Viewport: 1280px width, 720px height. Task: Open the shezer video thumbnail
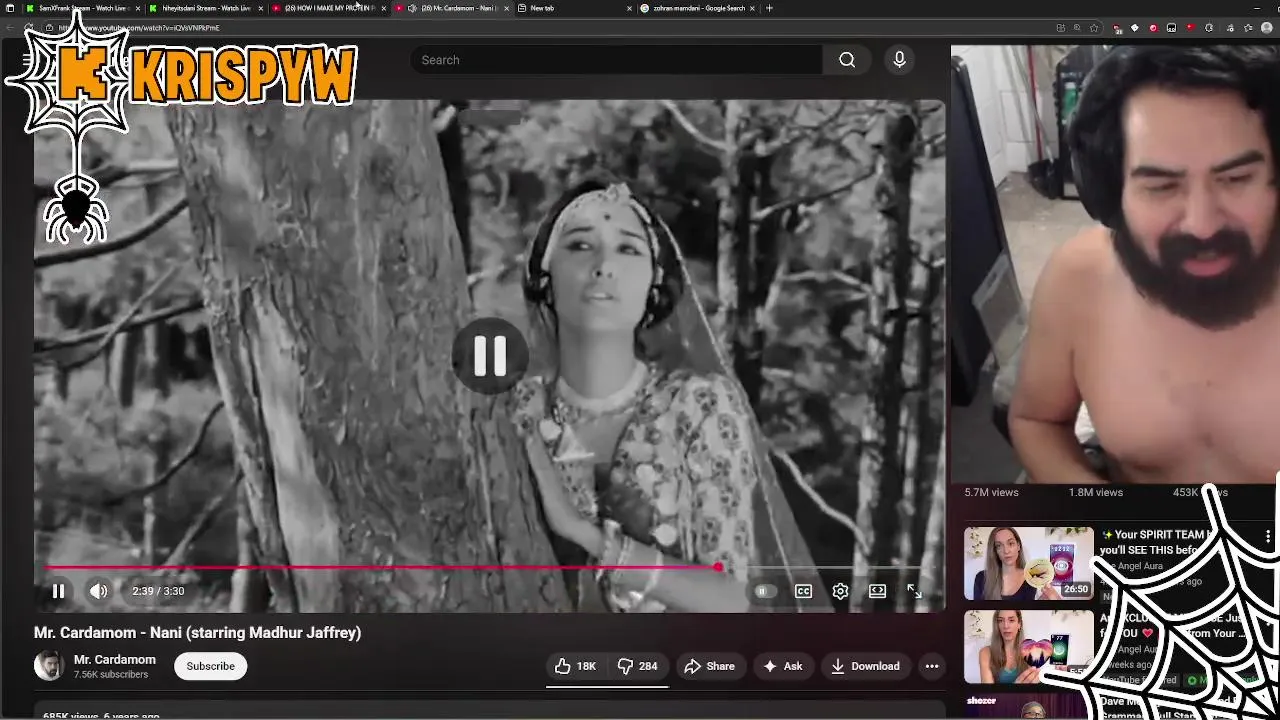pos(1028,706)
